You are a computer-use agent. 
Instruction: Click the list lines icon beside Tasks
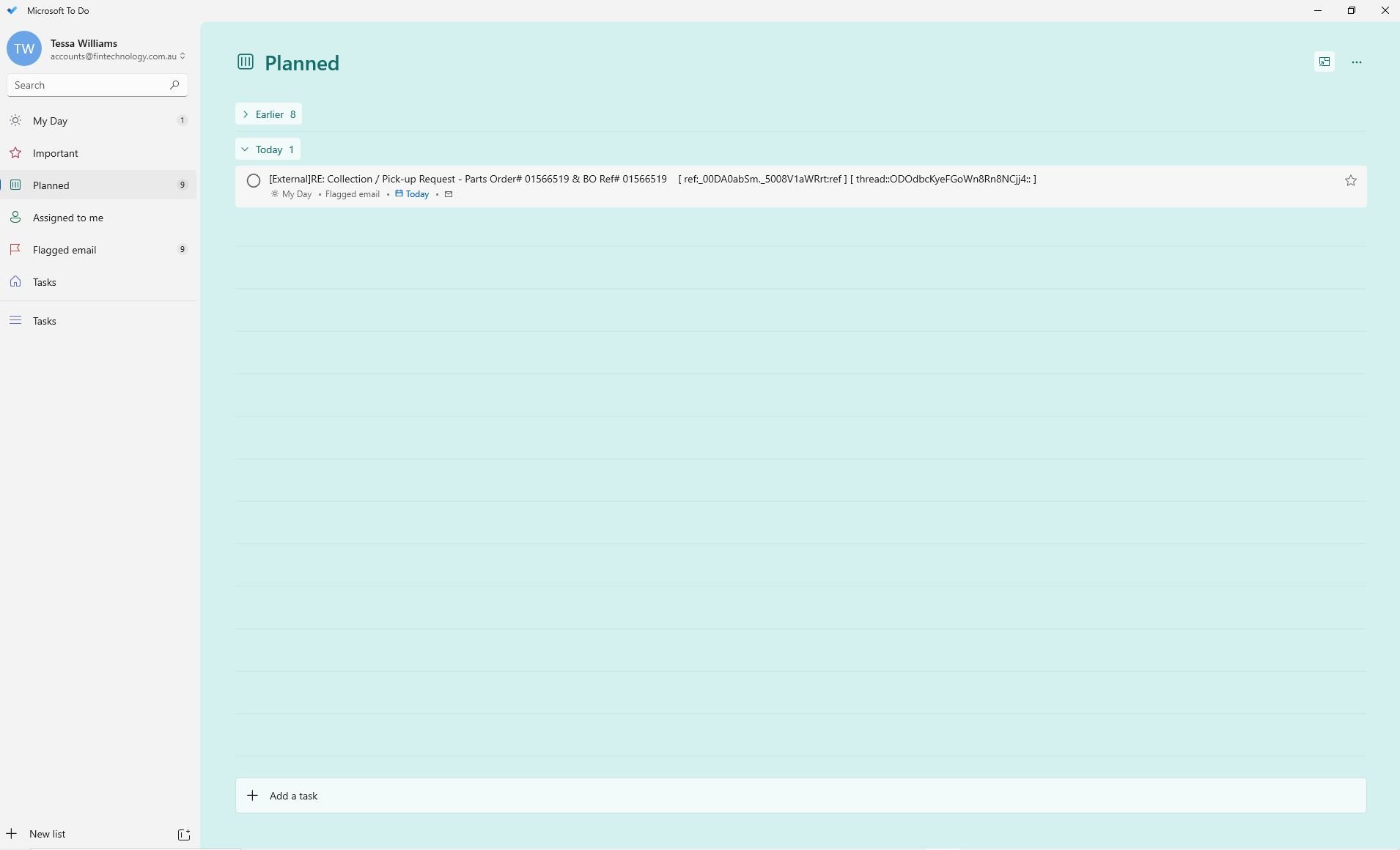pos(15,321)
